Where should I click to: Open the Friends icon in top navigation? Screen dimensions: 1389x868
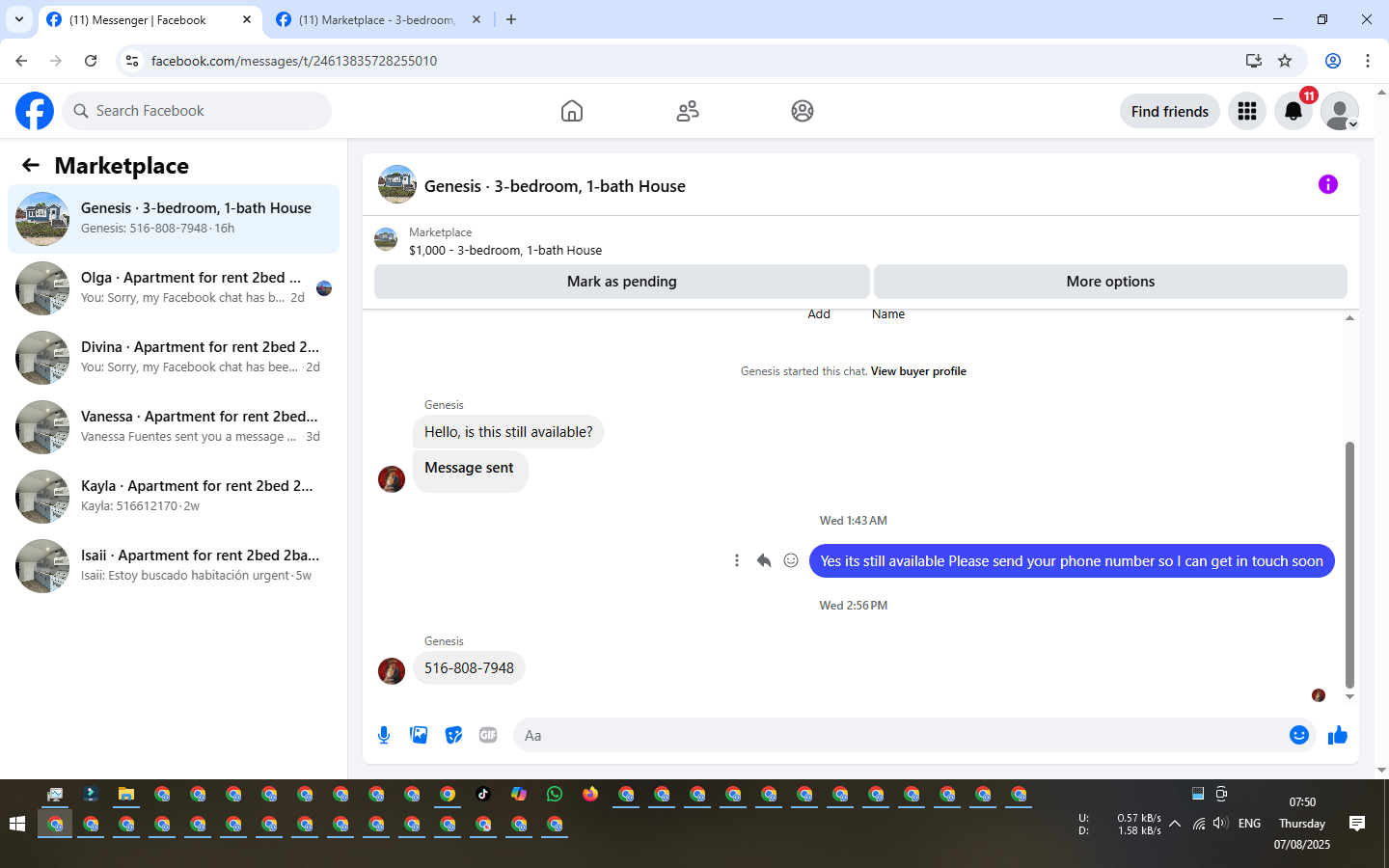pos(688,111)
